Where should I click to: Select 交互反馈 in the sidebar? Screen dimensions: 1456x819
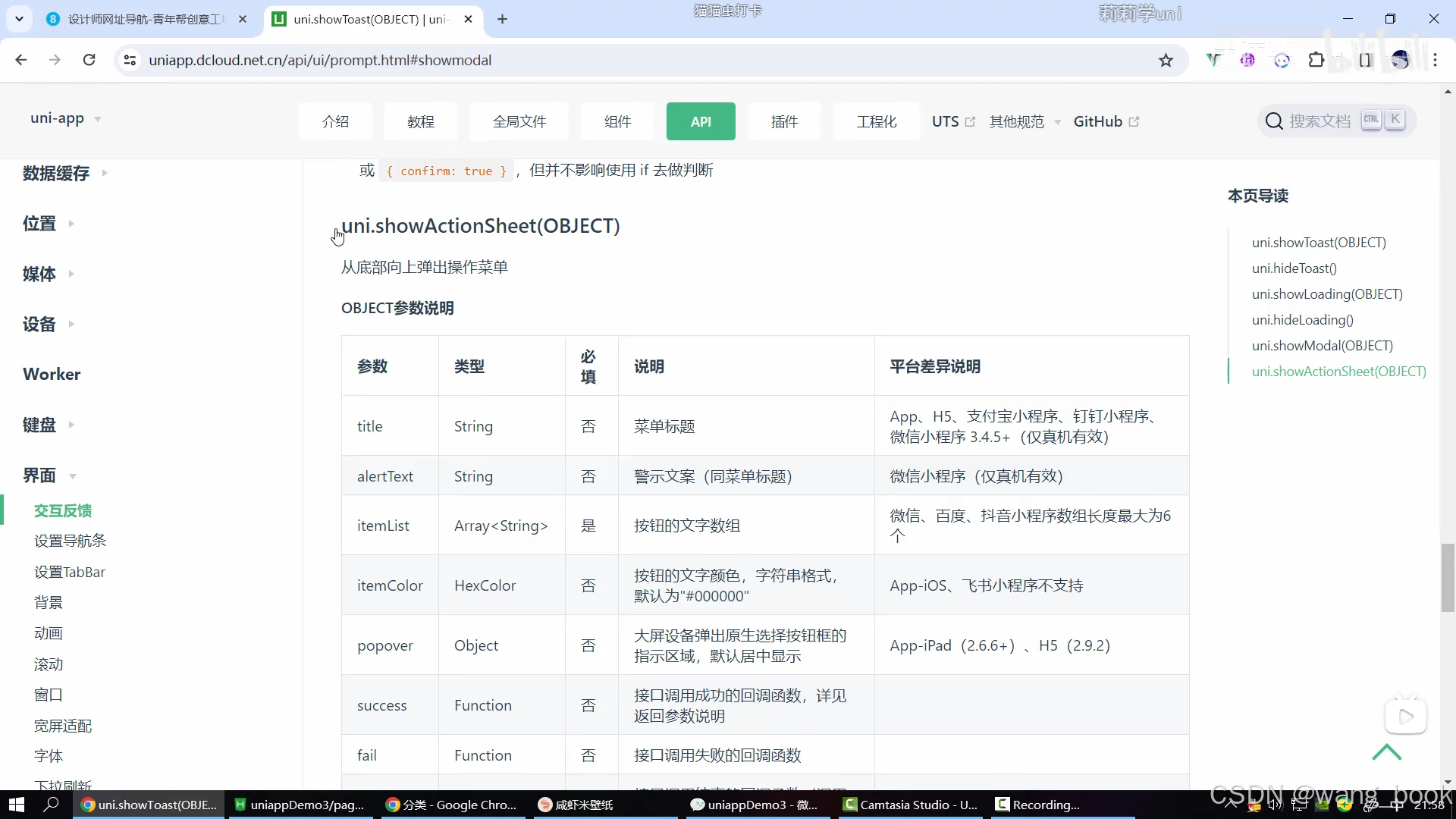(63, 510)
